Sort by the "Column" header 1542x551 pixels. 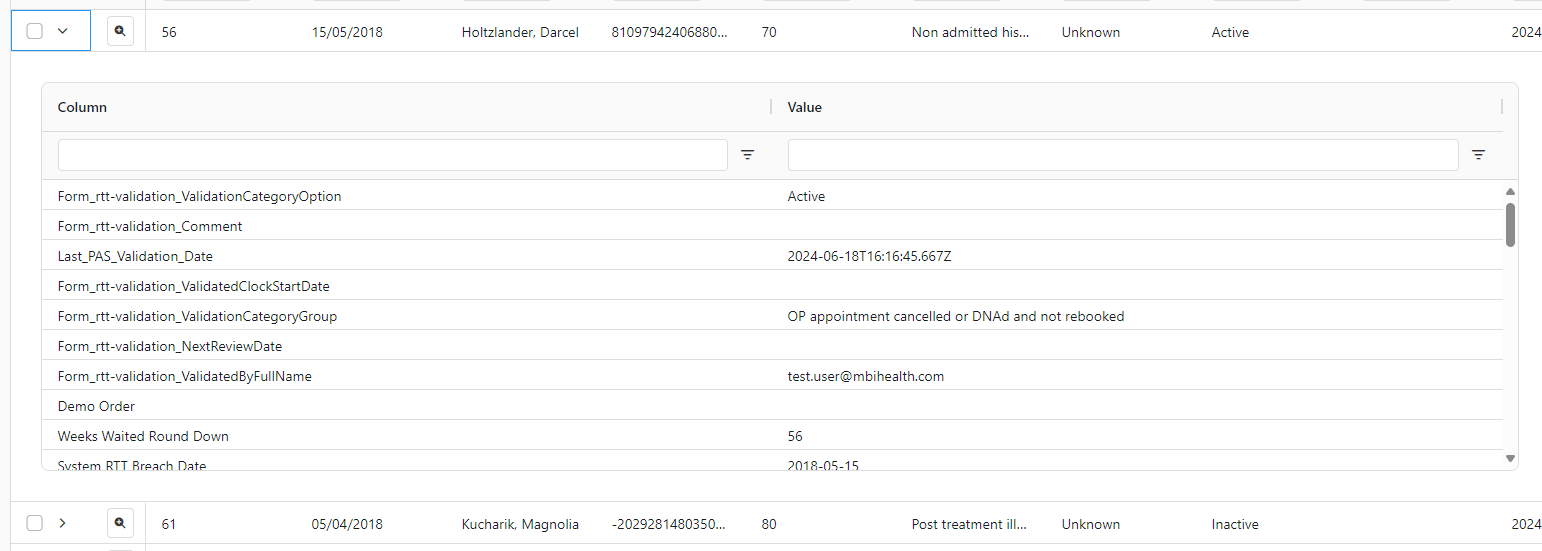pos(83,107)
